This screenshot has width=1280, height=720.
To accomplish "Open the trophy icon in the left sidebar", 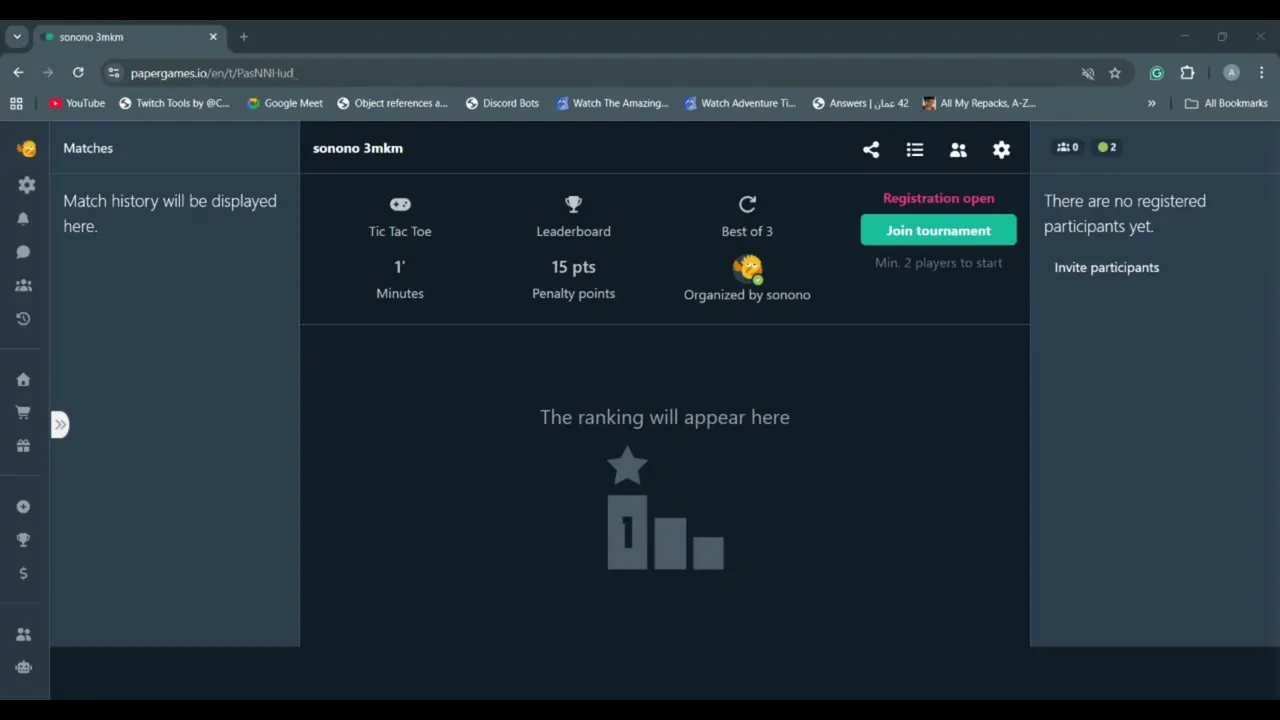I will tap(23, 540).
